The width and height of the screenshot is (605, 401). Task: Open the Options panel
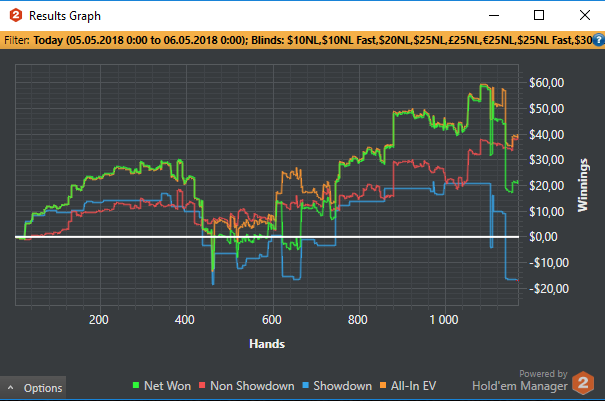pyautogui.click(x=33, y=387)
